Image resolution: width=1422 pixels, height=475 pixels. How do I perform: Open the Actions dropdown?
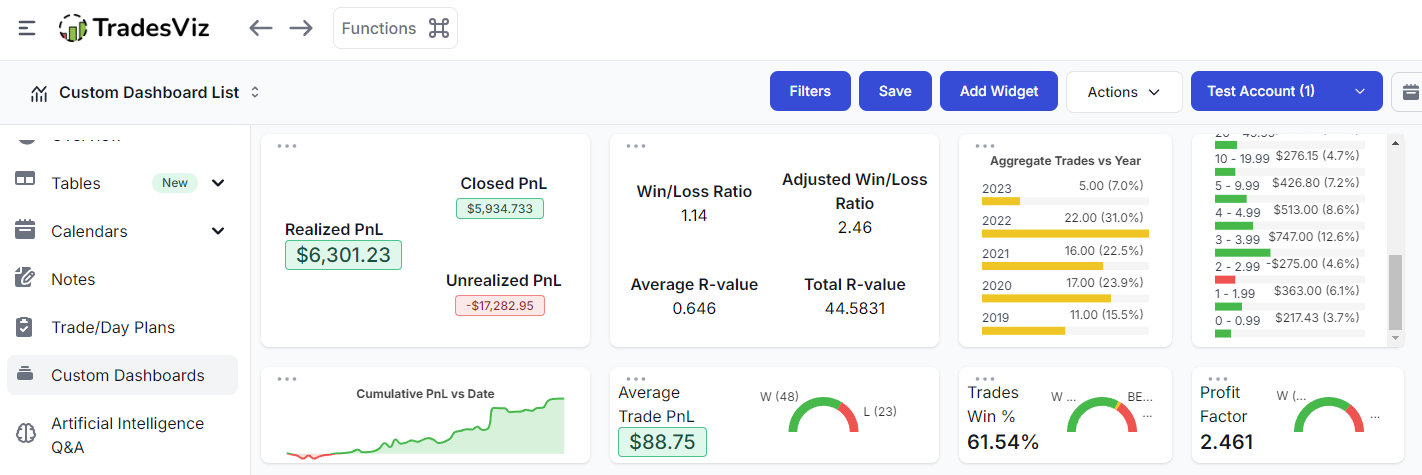tap(1124, 91)
